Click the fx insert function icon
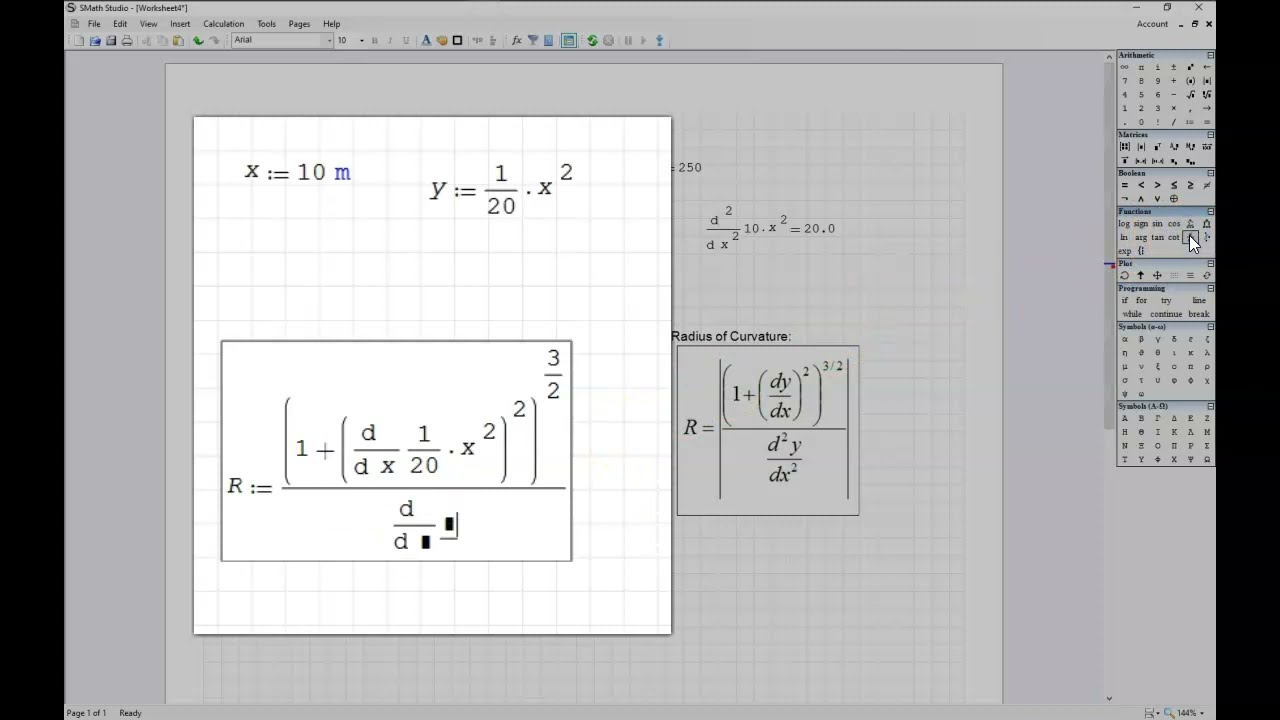Screen dimensions: 1280x720 click(x=516, y=40)
